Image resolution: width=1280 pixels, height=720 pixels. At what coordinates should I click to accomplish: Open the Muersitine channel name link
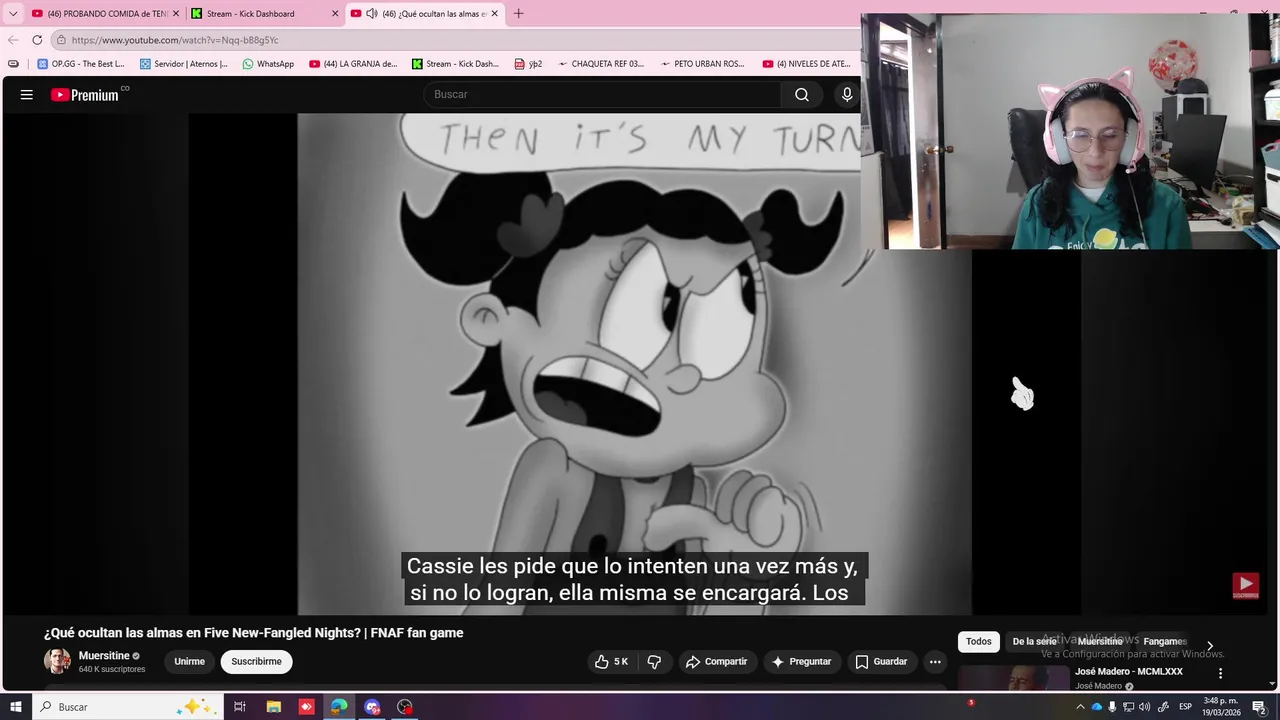[104, 656]
